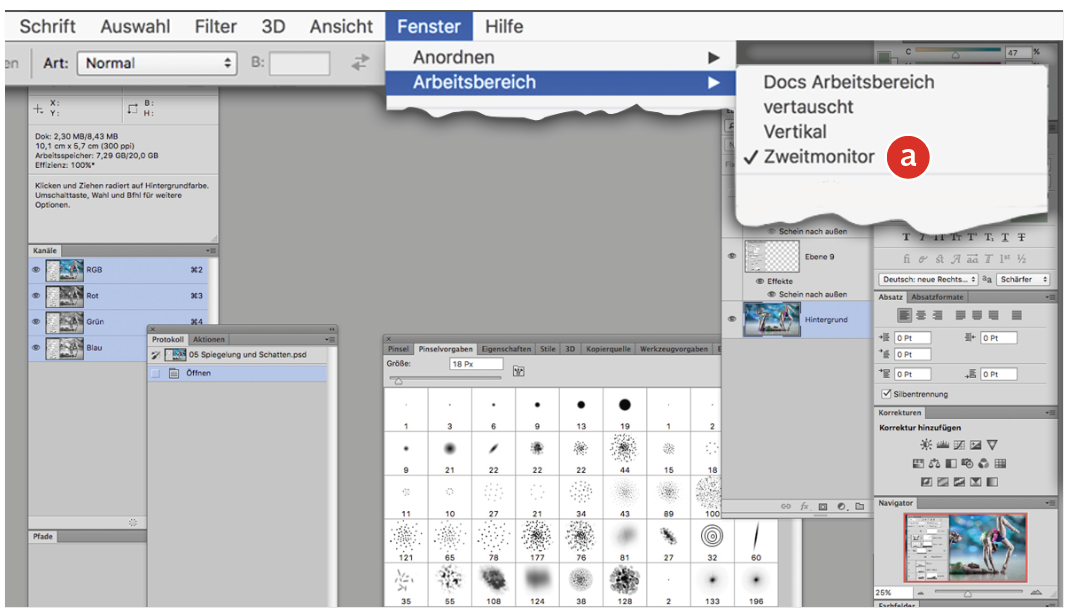Hide the Ebene 9 layer
Image resolution: width=1068 pixels, height=612 pixels.
732,257
